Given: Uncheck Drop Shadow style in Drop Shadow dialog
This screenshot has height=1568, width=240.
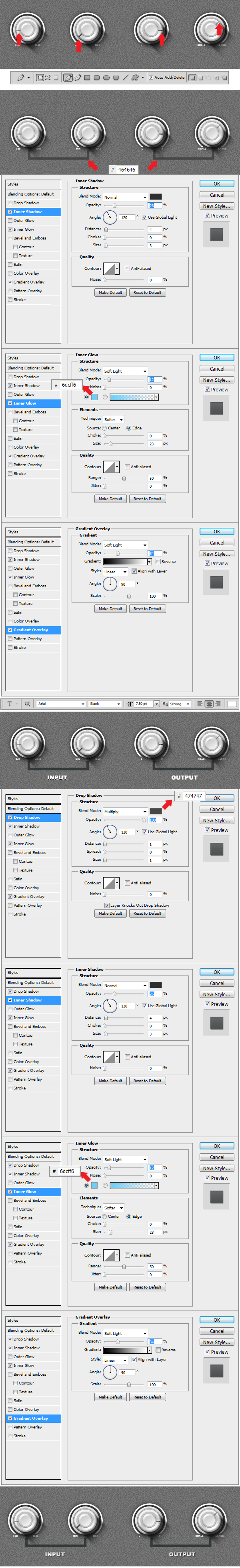Looking at the screenshot, I should (x=10, y=818).
